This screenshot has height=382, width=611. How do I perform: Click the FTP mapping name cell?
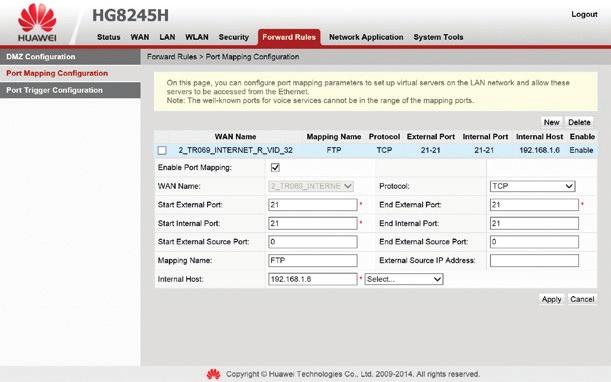click(x=334, y=150)
